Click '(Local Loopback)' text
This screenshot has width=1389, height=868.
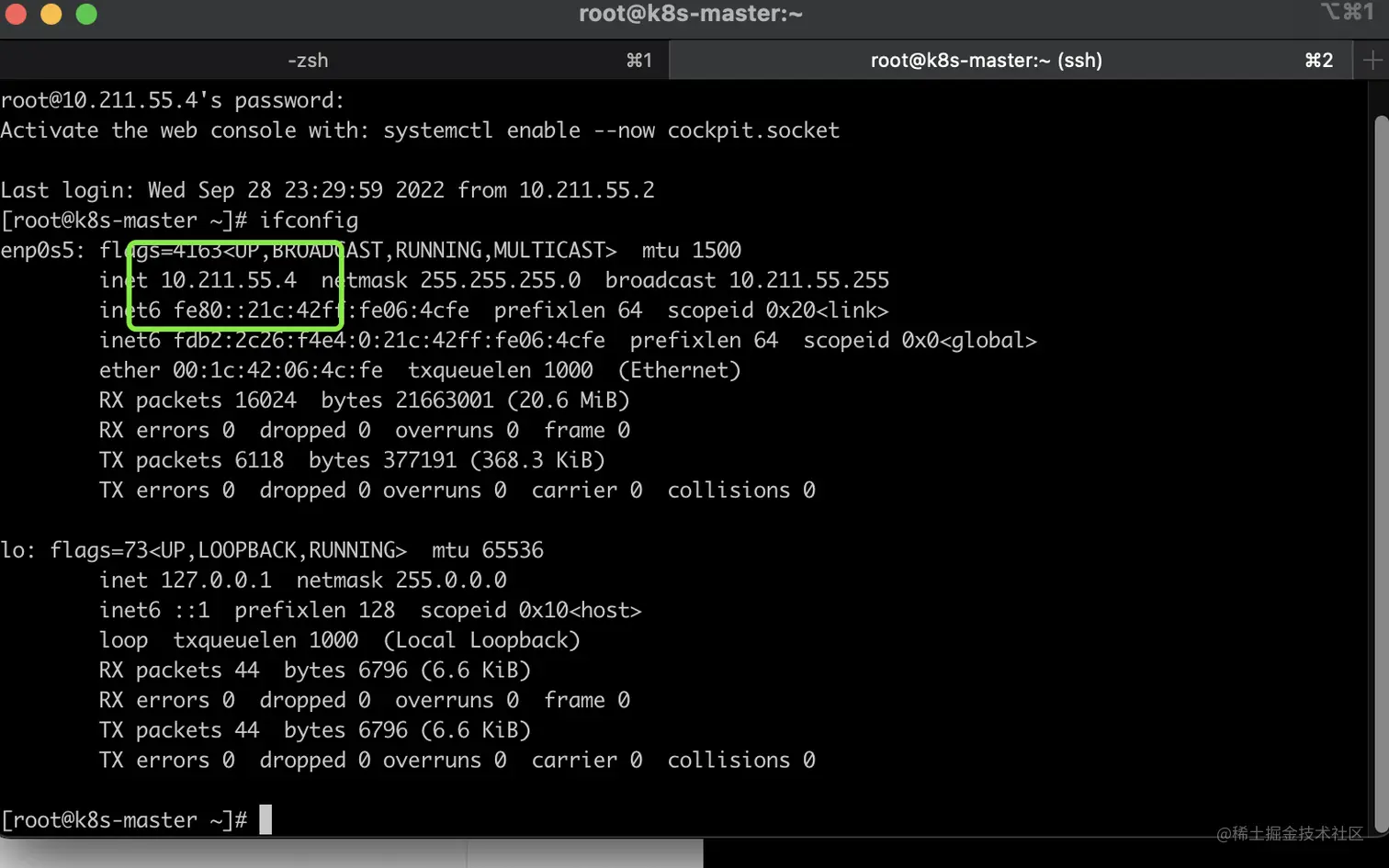tap(481, 640)
